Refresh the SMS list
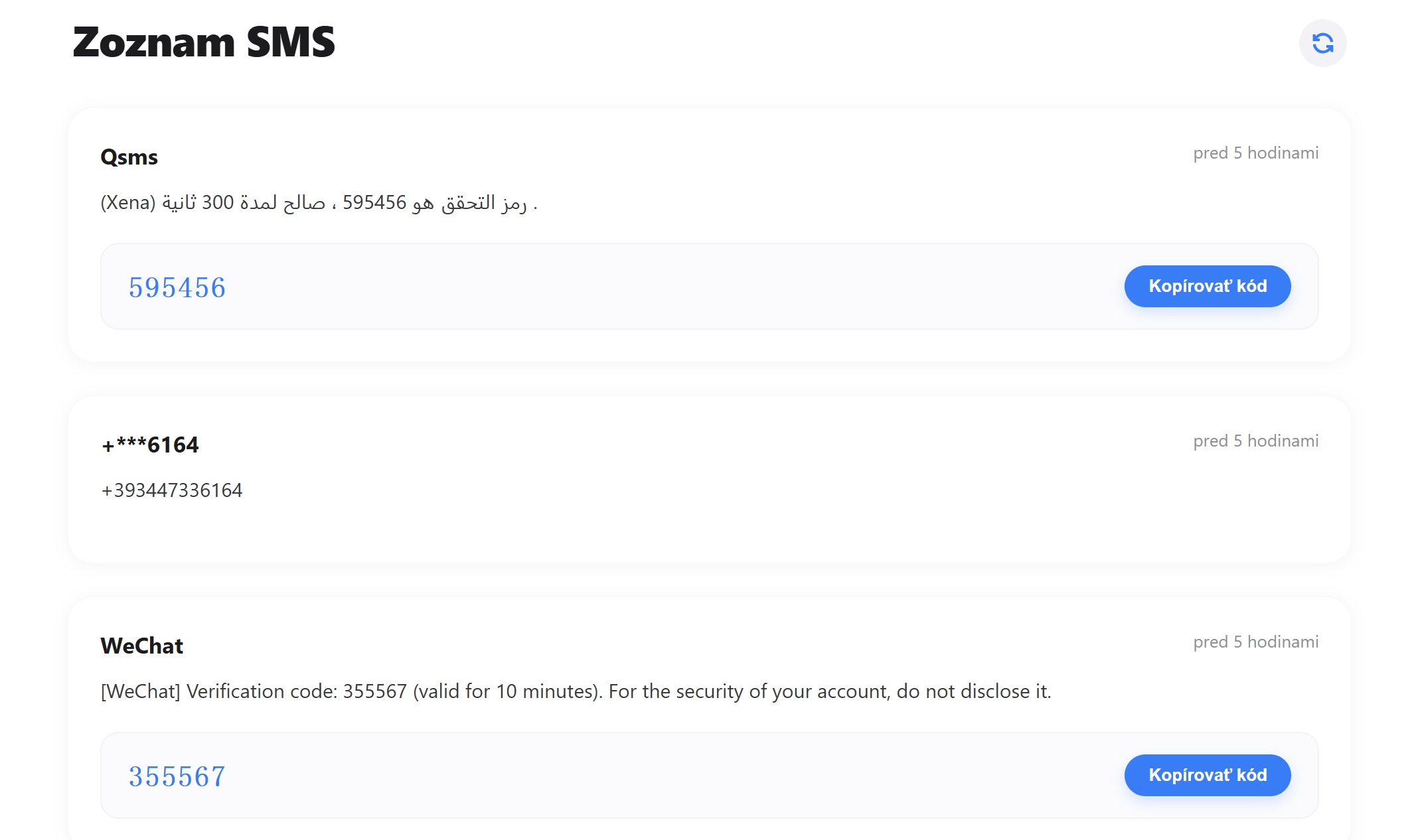Screen dimensions: 1414x840 pyautogui.click(x=1322, y=43)
